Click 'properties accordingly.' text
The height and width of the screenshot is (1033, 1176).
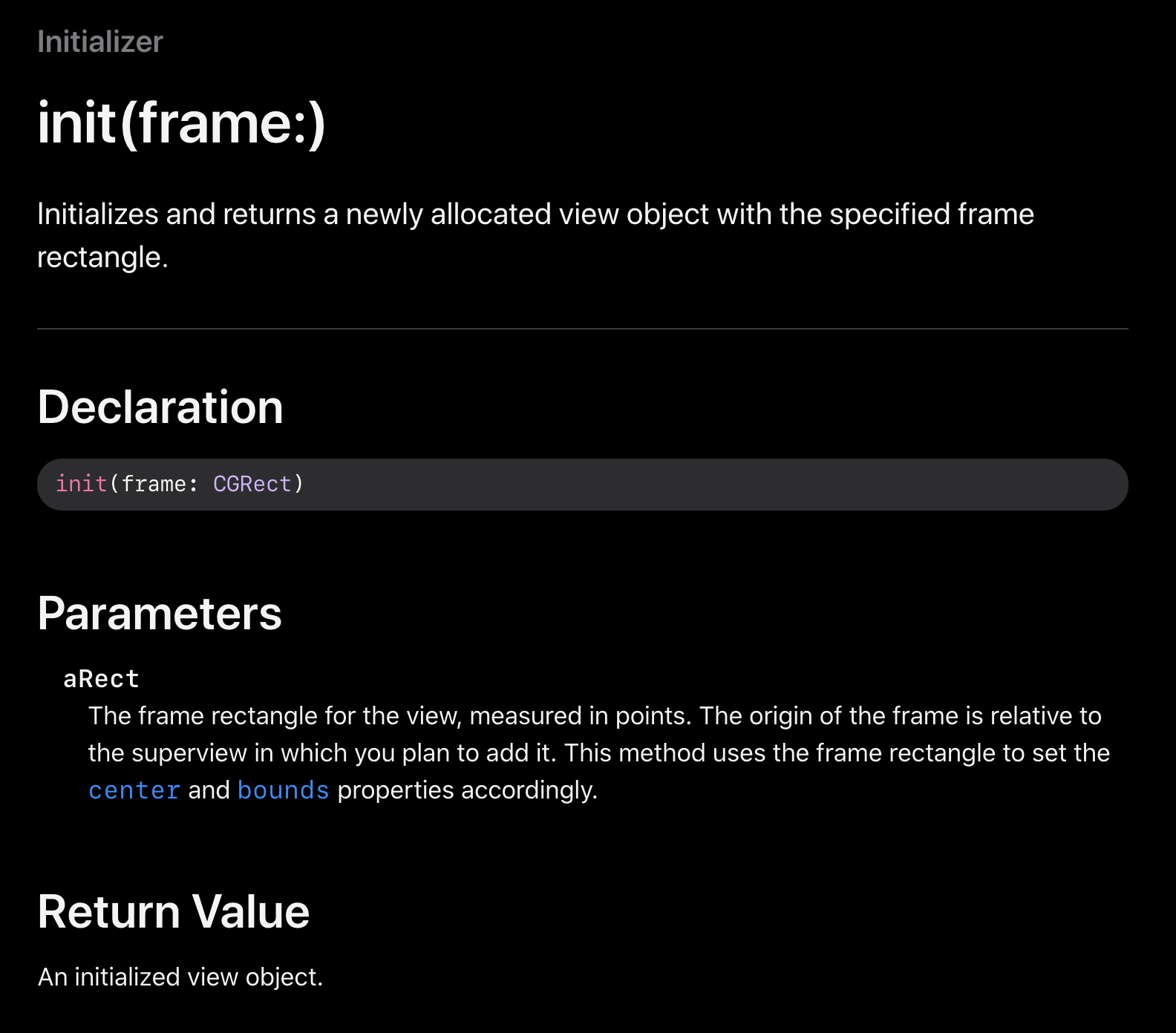pyautogui.click(x=468, y=790)
